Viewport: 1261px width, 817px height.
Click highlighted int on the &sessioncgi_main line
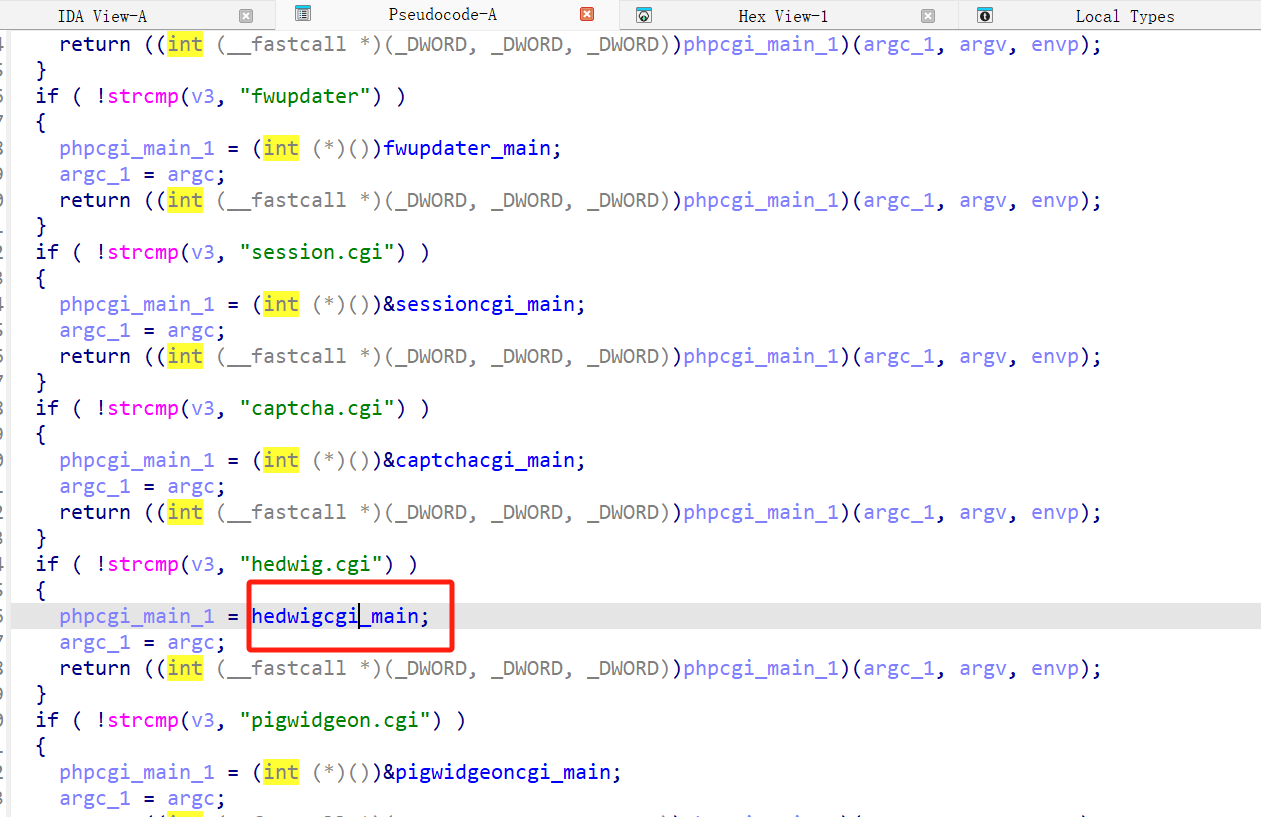(x=281, y=304)
